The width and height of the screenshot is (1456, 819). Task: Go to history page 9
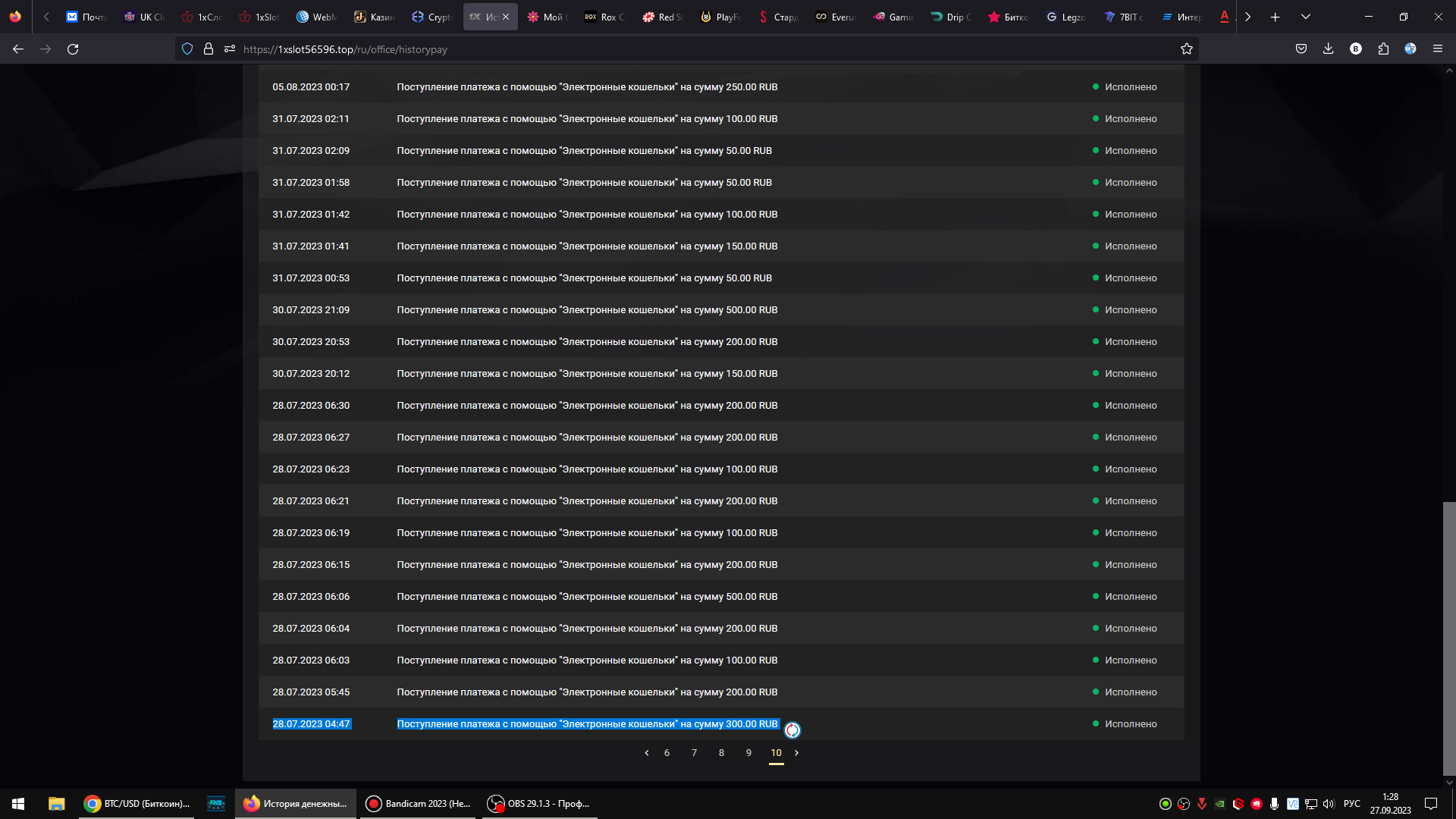pyautogui.click(x=748, y=753)
